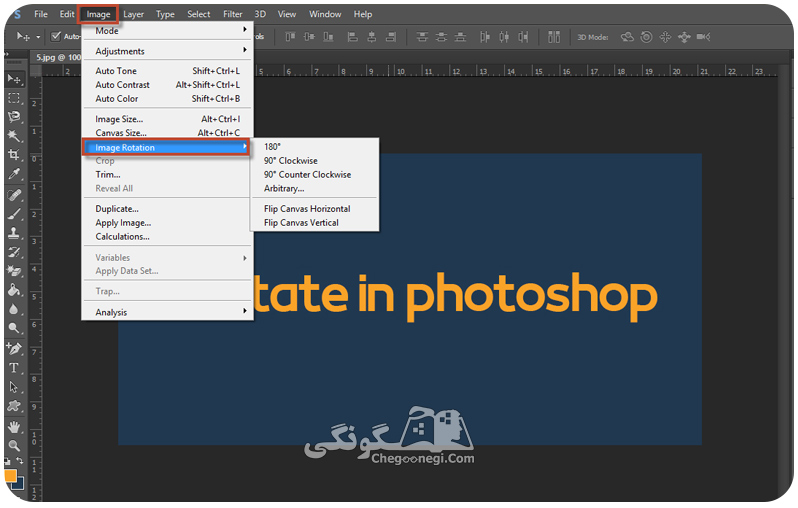The image size is (798, 508).
Task: Select the Rectangular Marquee tool
Action: [x=14, y=98]
